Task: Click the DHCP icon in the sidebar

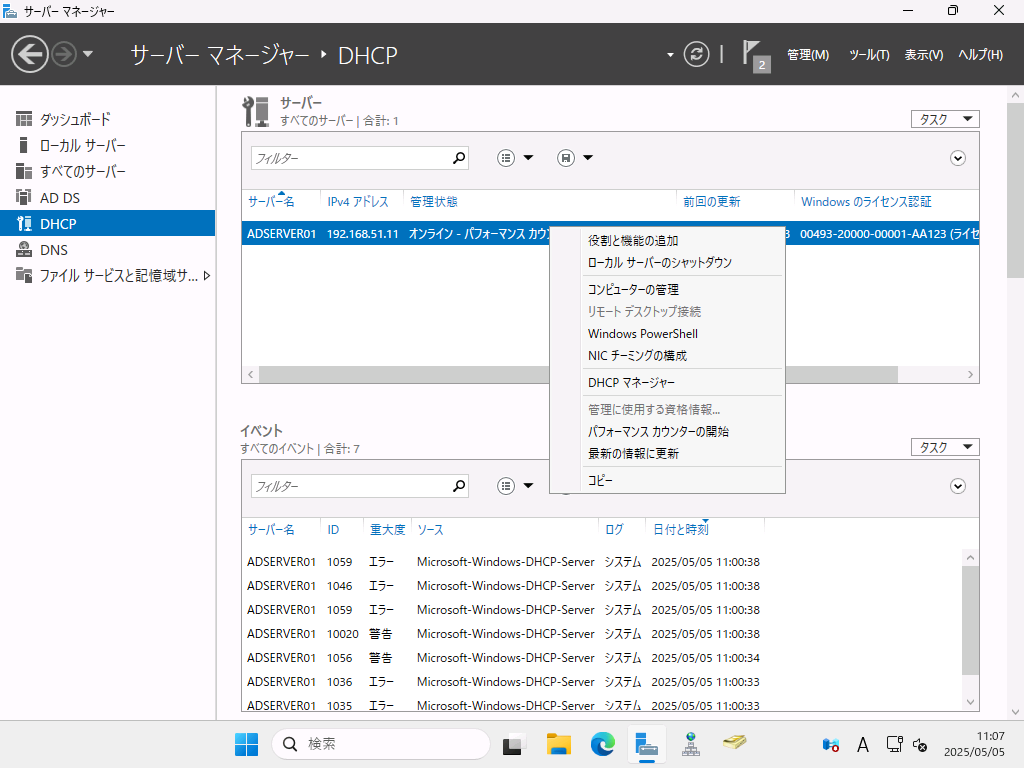Action: 24,223
